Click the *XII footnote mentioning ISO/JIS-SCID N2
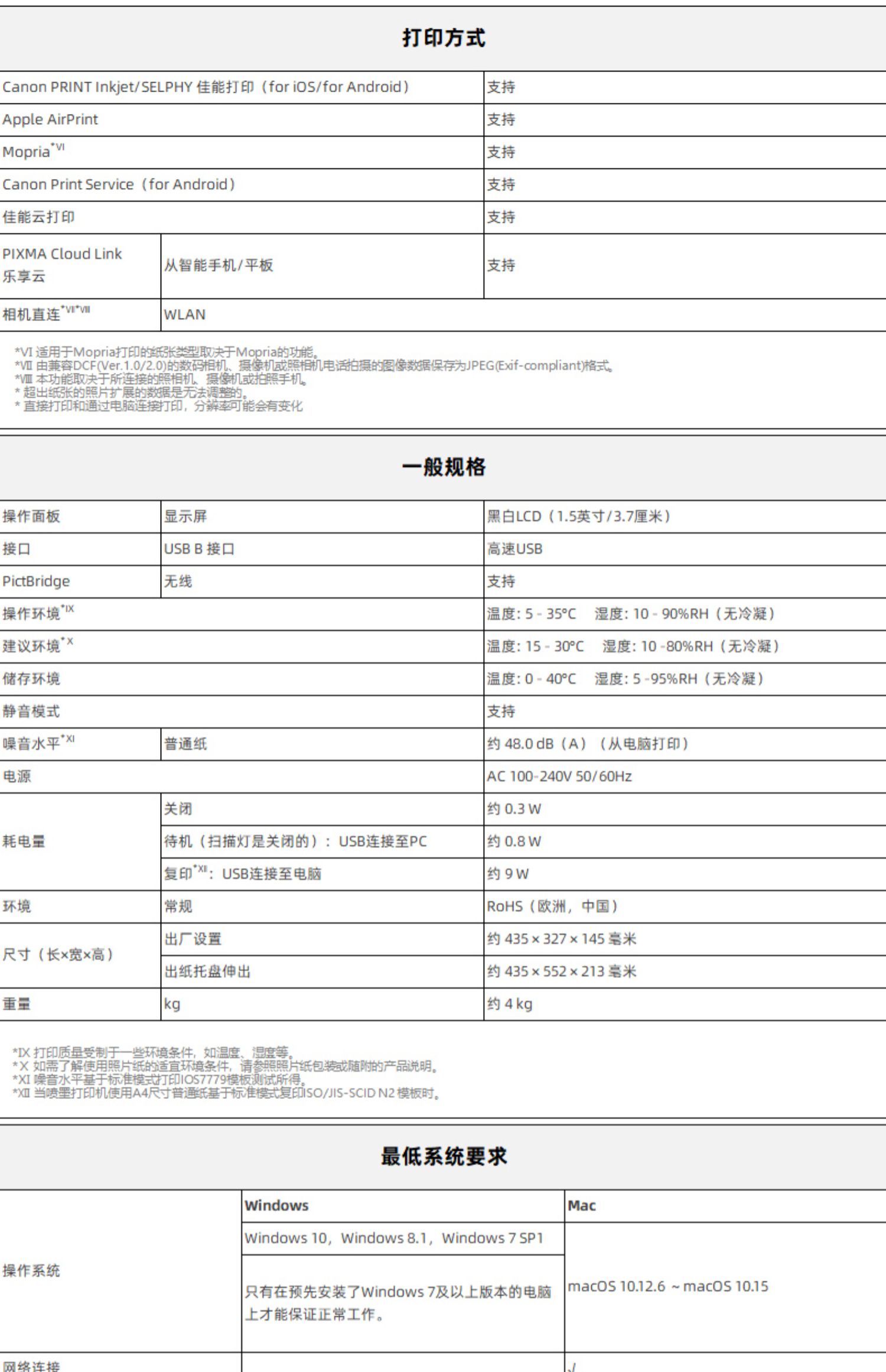Screen dimensions: 886x1372 227,1093
